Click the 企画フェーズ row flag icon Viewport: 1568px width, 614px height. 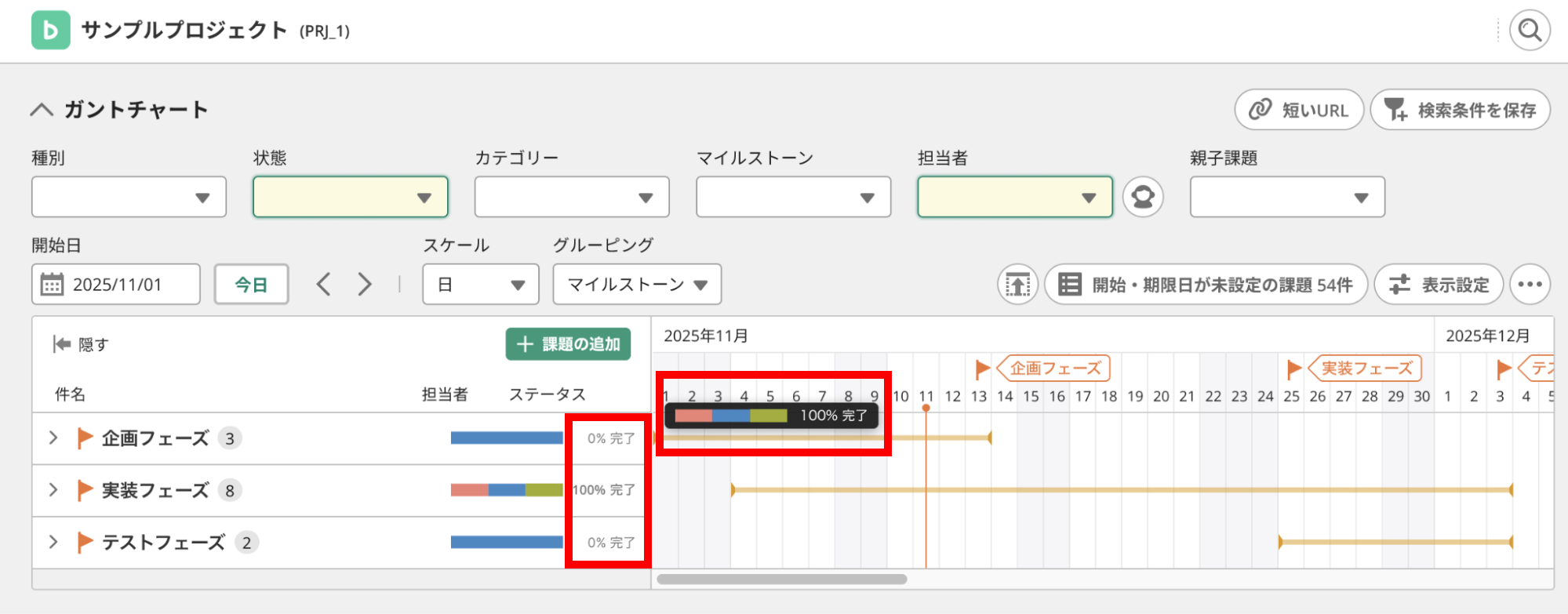[x=85, y=438]
